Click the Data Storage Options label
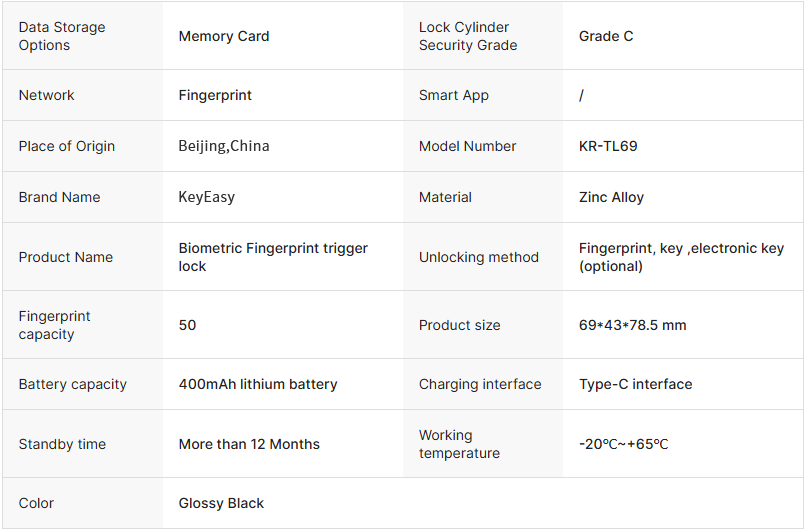Screen dimensions: 808x532 coord(62,36)
